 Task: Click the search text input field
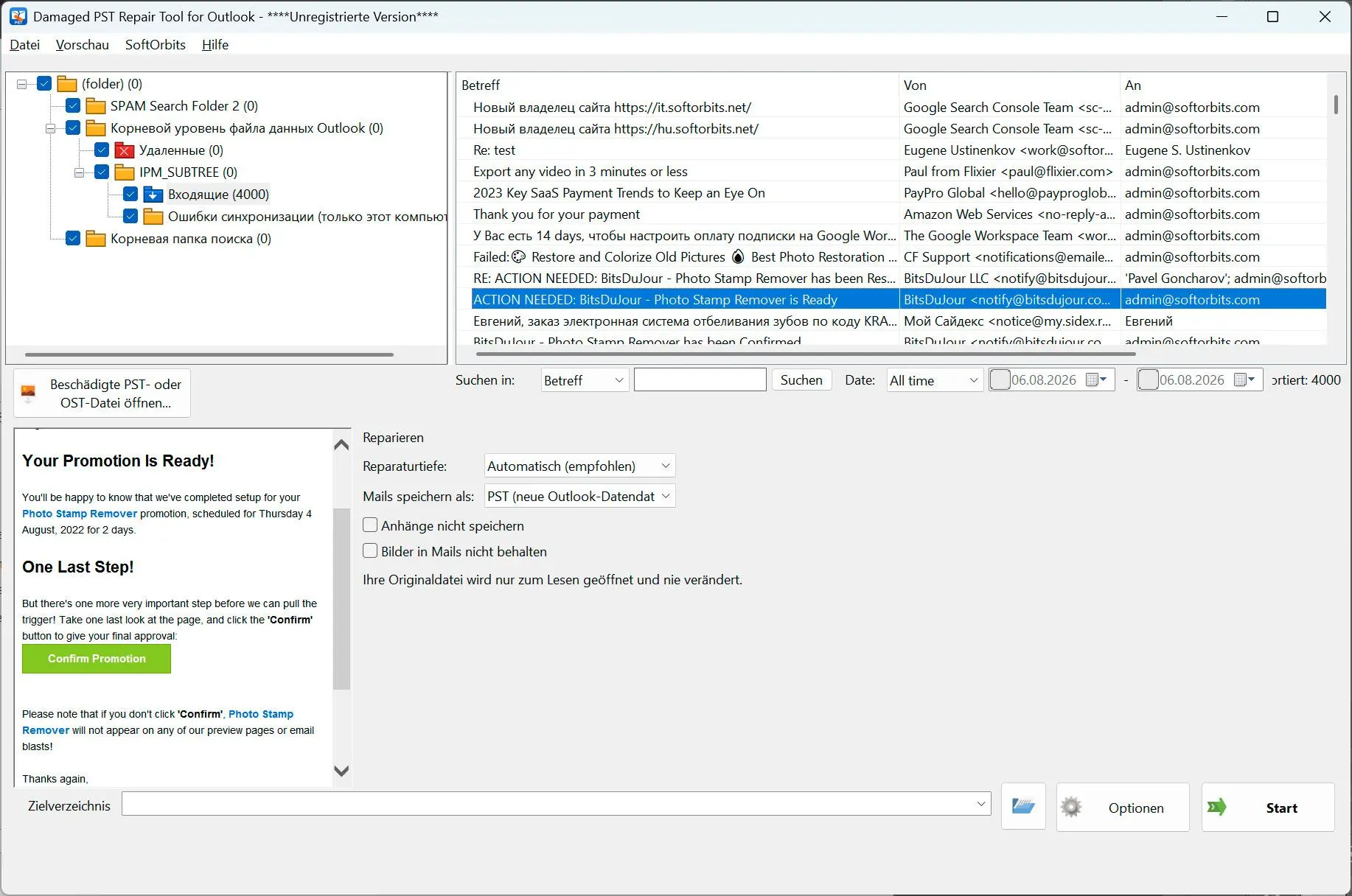click(700, 380)
